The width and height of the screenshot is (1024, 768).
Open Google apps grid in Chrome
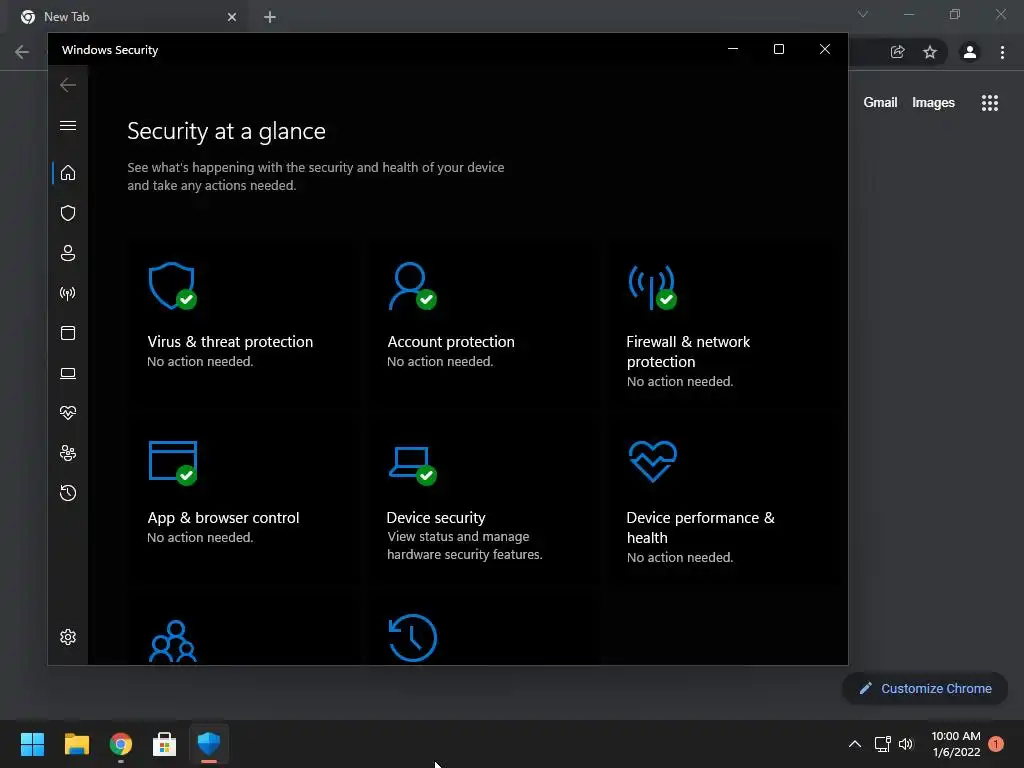[x=989, y=103]
